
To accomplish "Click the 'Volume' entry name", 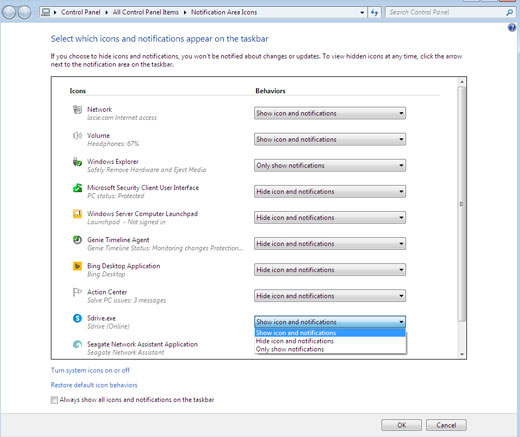I will click(x=98, y=135).
